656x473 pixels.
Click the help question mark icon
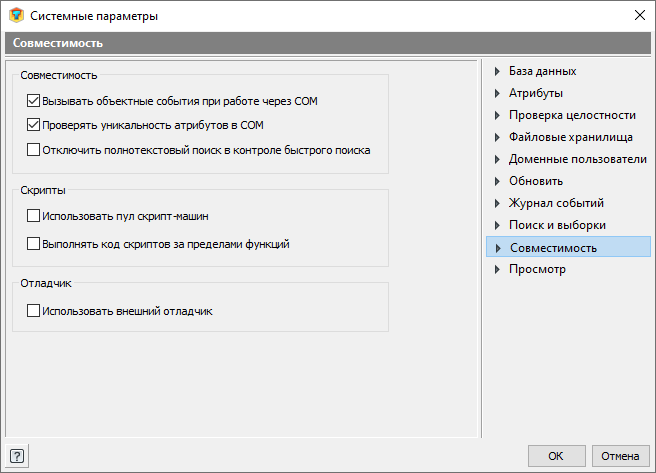(17, 456)
